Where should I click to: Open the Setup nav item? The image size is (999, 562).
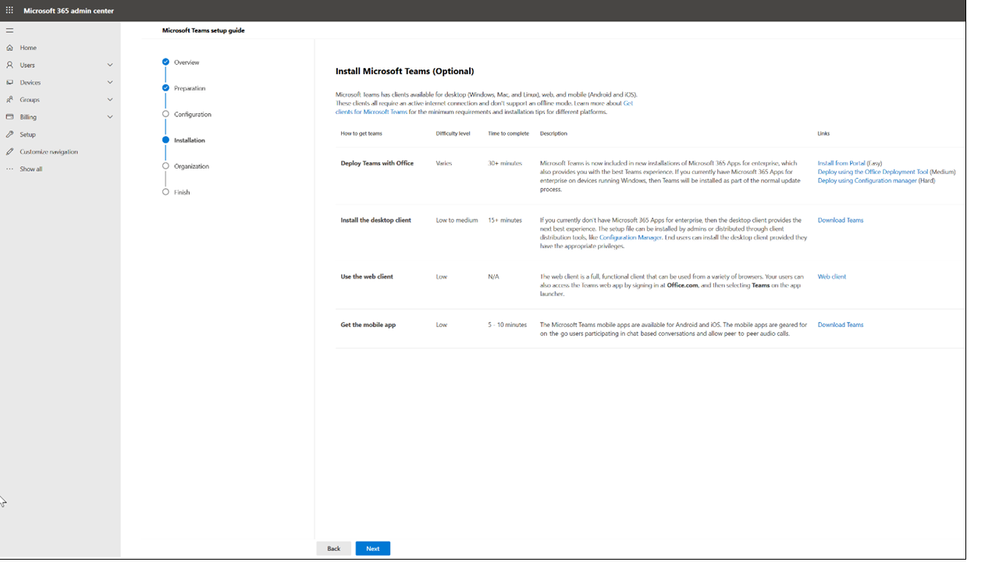coord(27,134)
